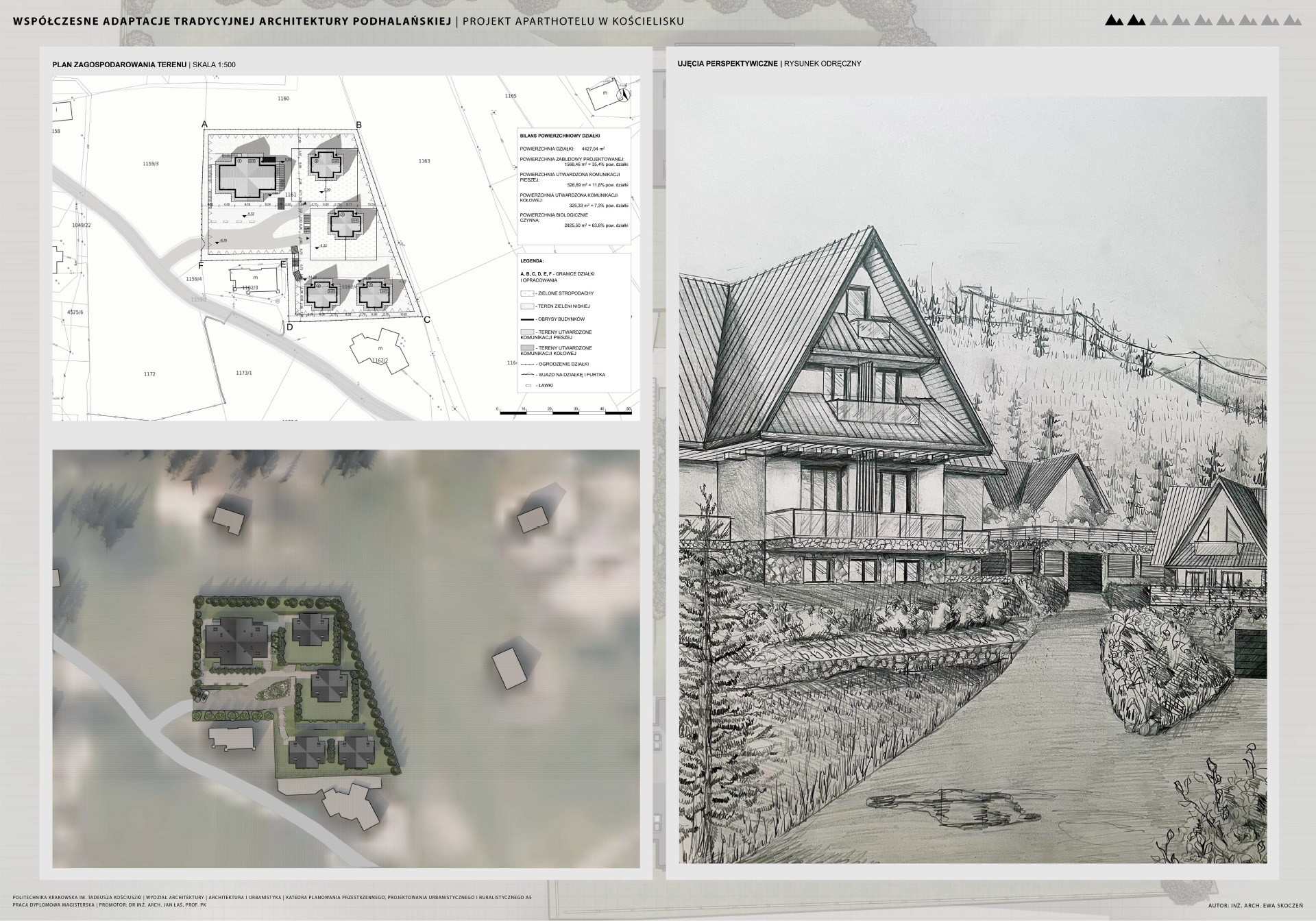
Task: Click the Obrysy Budynków thick line symbol
Action: point(526,319)
